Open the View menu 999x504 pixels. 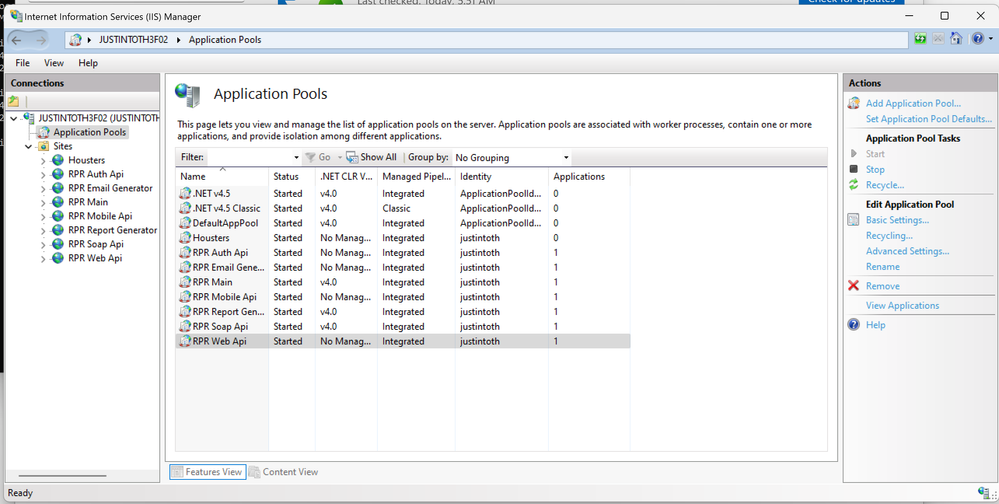(x=54, y=63)
